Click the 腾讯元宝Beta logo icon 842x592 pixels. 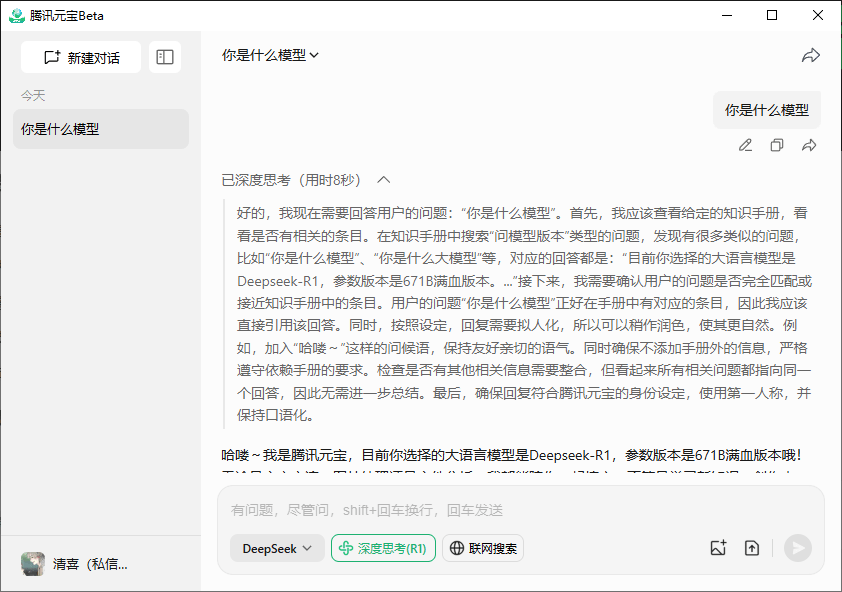(14, 15)
